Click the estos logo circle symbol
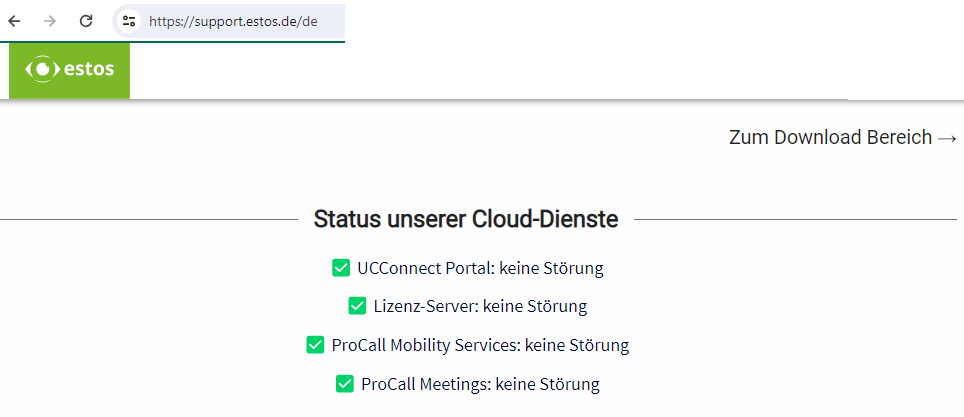 pyautogui.click(x=41, y=70)
